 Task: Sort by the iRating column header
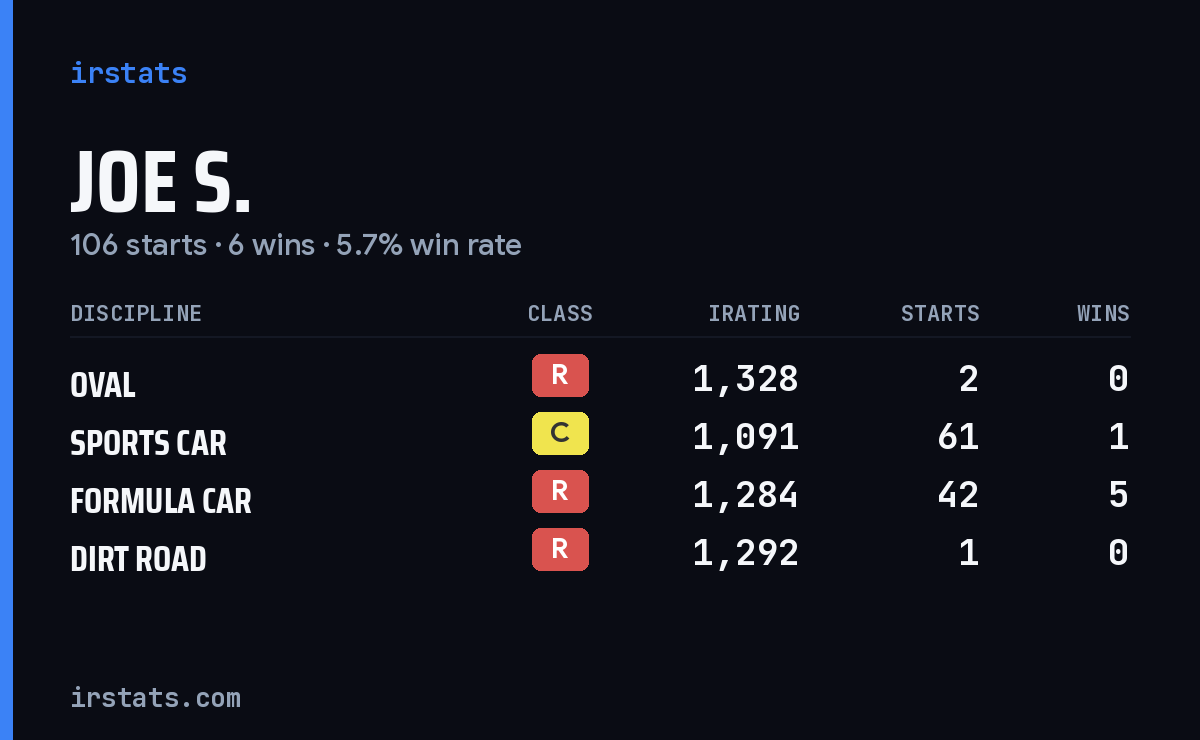[x=754, y=314]
